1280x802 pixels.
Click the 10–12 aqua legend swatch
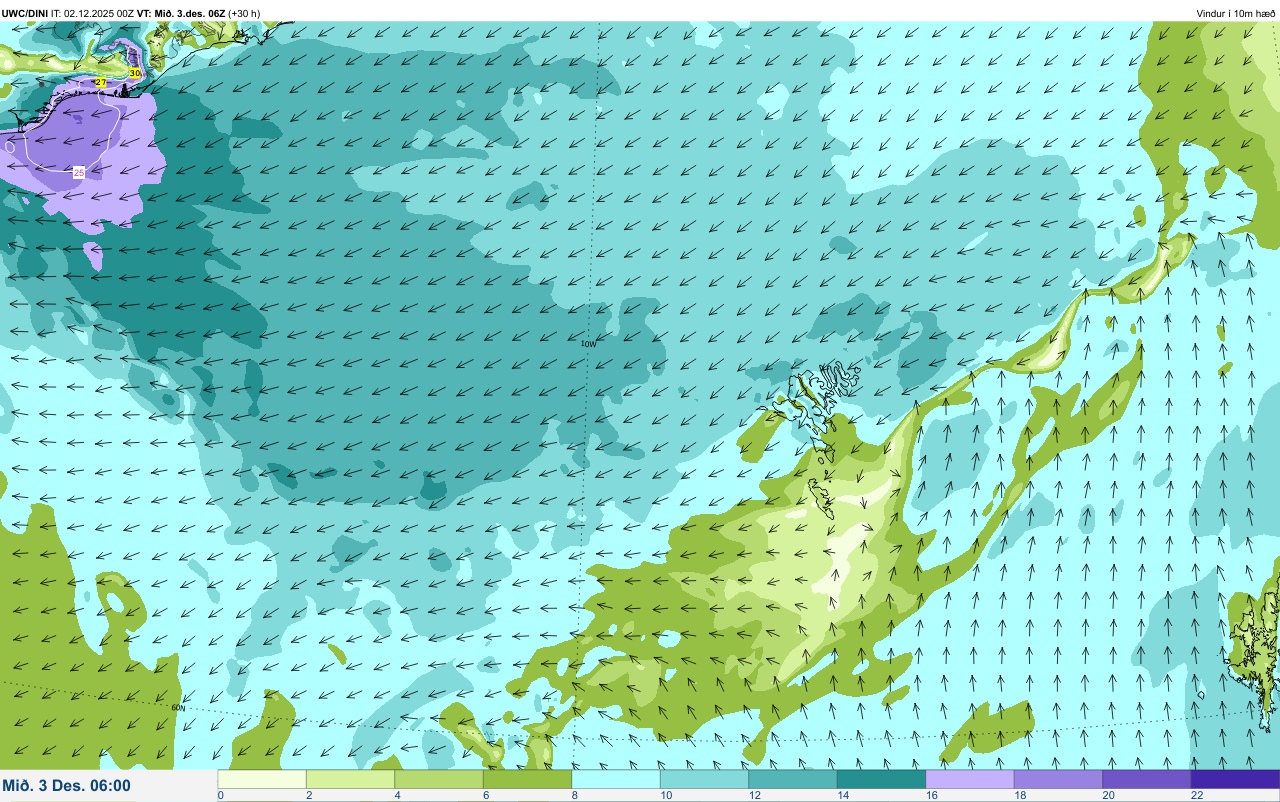tap(704, 779)
